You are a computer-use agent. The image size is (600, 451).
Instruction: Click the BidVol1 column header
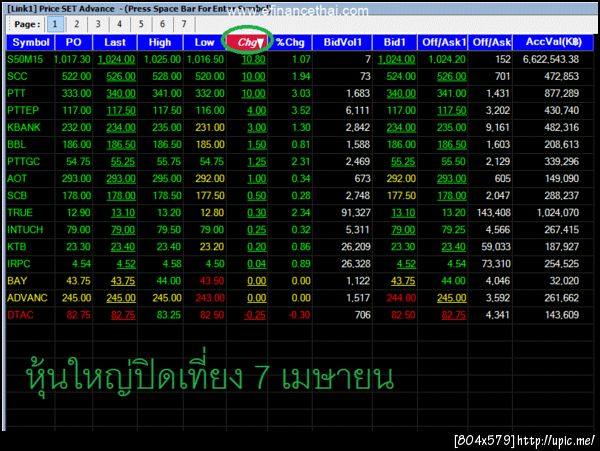342,42
